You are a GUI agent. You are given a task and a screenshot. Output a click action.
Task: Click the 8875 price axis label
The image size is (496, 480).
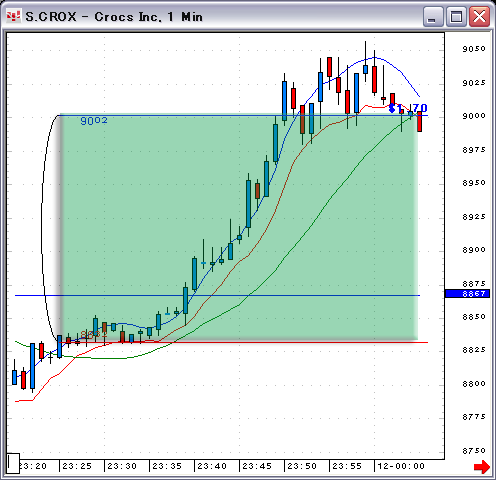tap(474, 284)
